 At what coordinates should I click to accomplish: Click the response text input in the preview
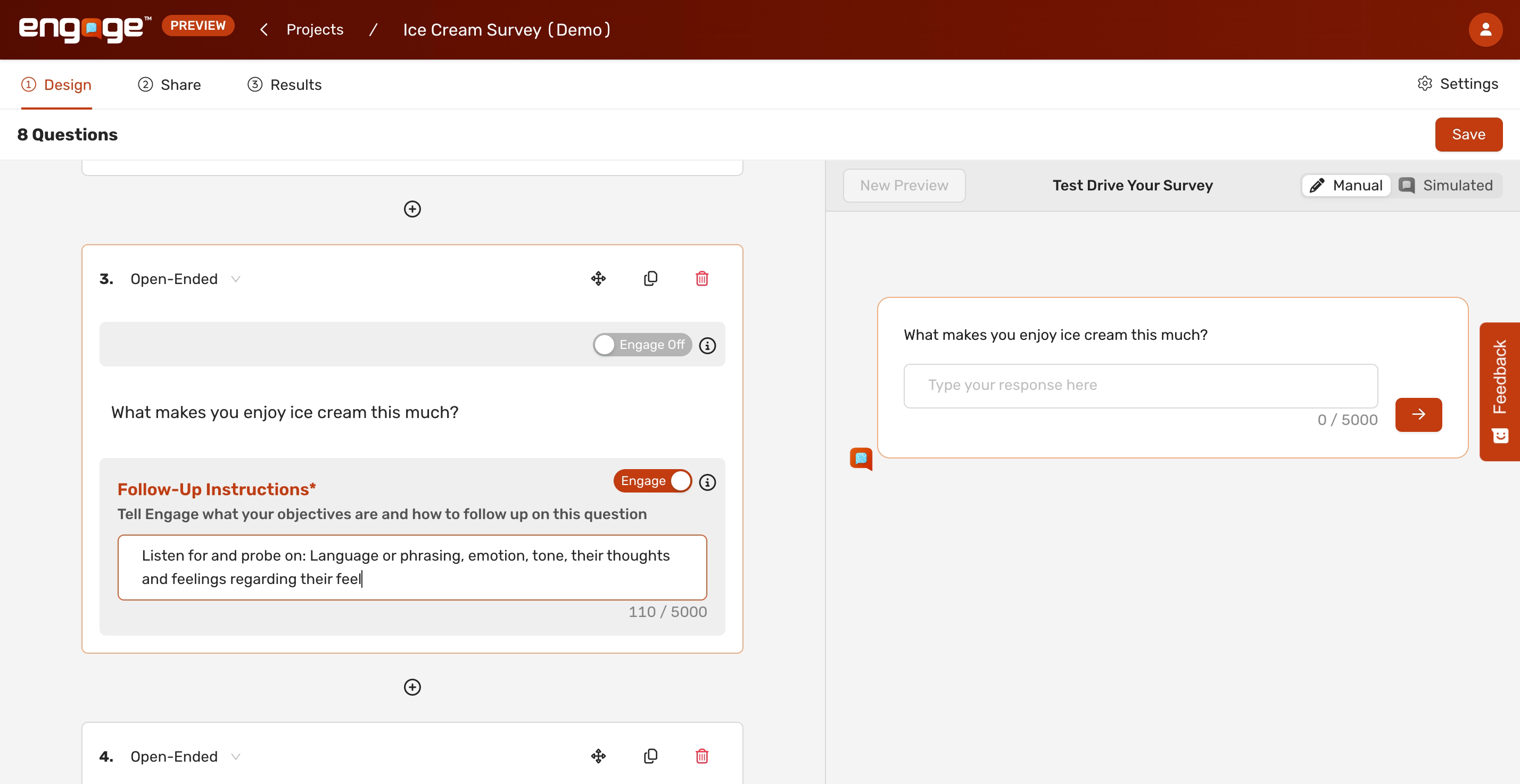pyautogui.click(x=1140, y=385)
